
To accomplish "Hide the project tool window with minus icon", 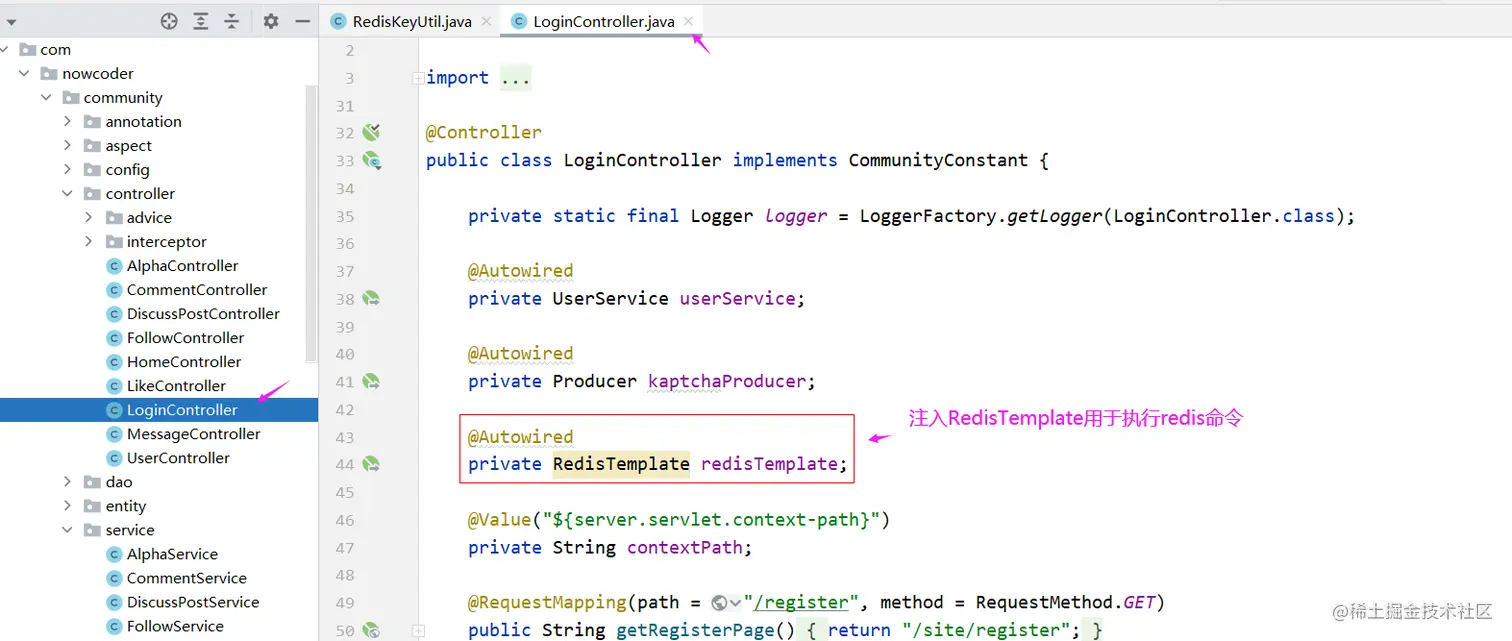I will pyautogui.click(x=302, y=21).
